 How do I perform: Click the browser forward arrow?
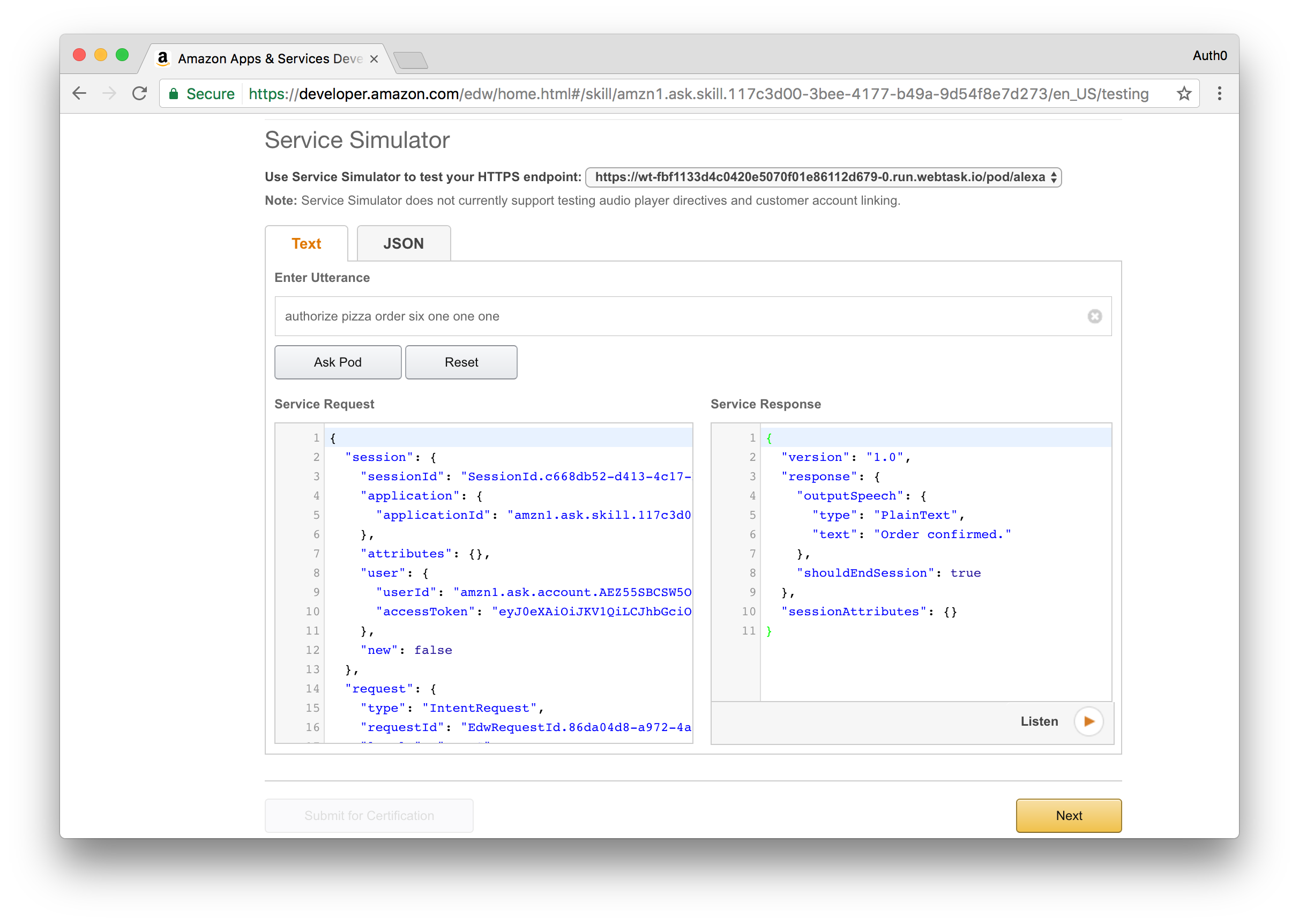point(109,93)
